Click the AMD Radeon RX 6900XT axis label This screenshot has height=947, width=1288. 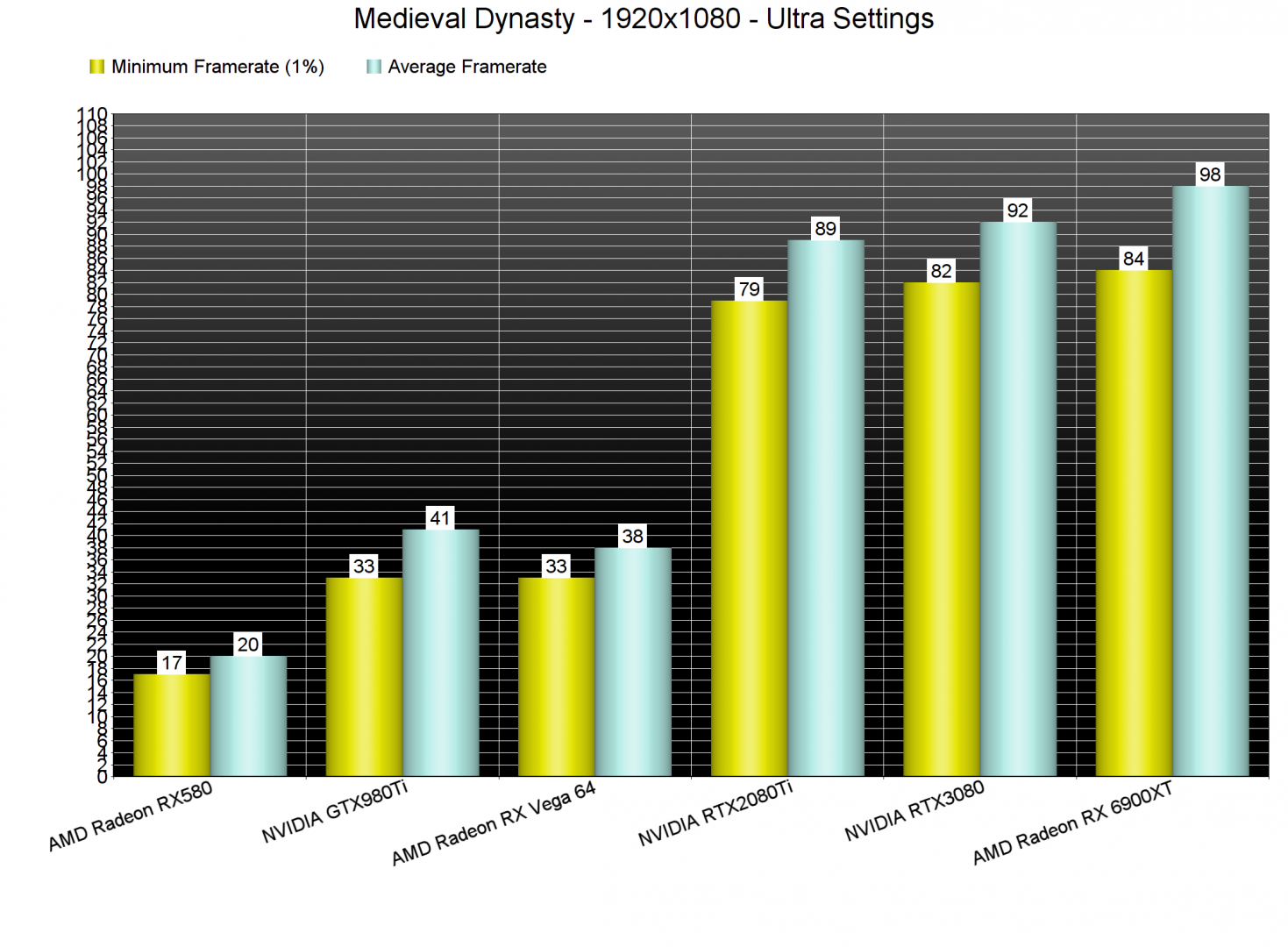click(x=1071, y=822)
